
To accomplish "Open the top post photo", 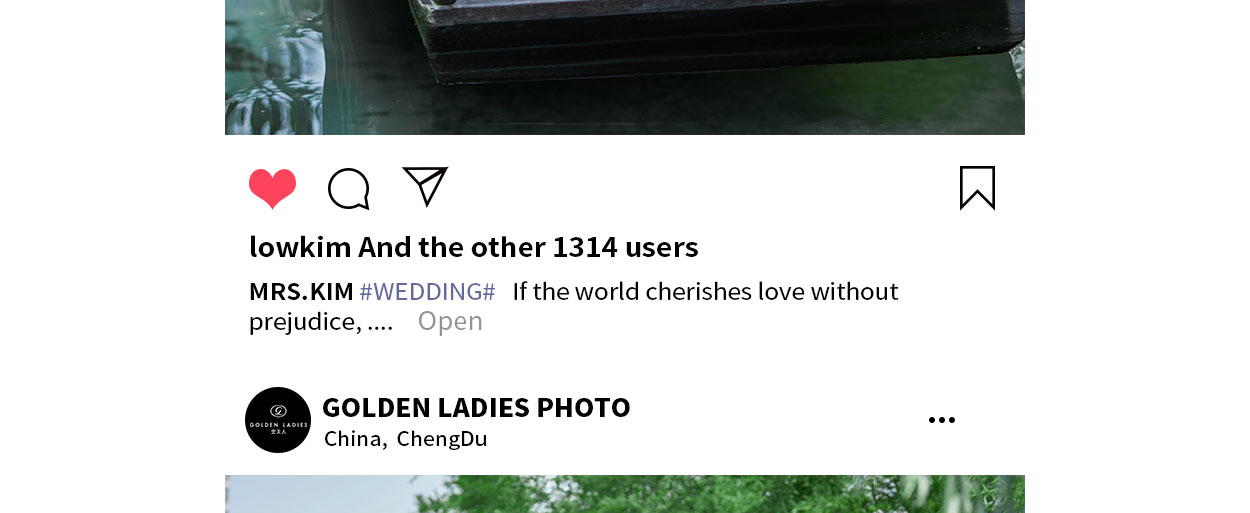I will pyautogui.click(x=625, y=67).
